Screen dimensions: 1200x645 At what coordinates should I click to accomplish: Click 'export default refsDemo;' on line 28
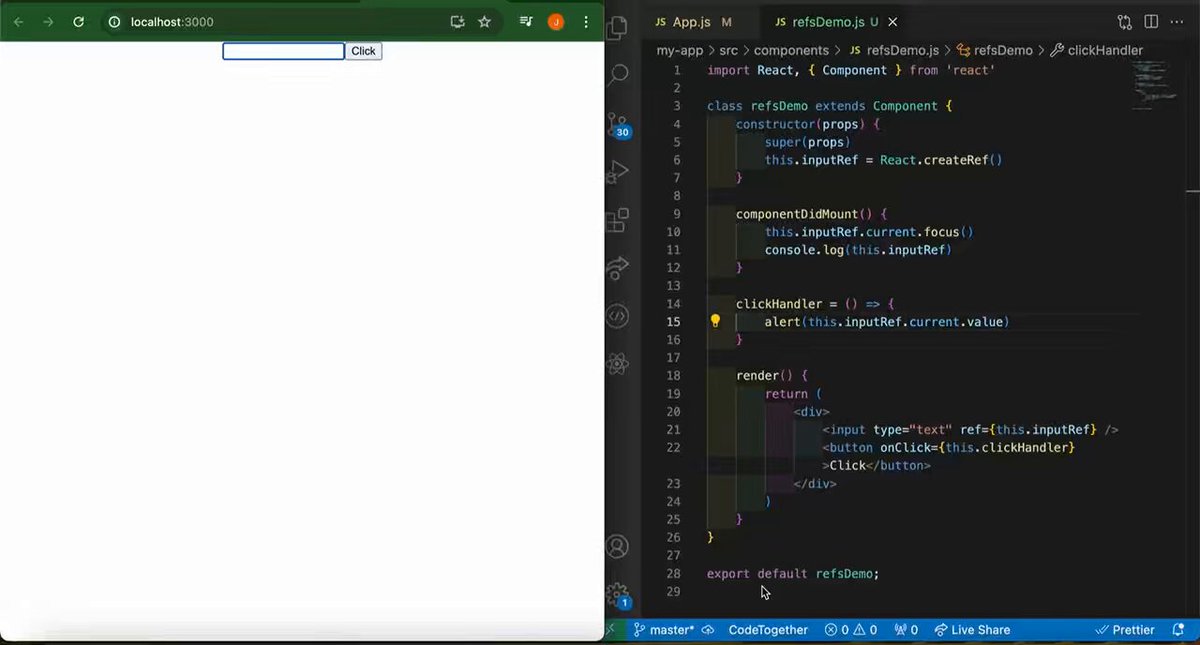[x=792, y=574]
